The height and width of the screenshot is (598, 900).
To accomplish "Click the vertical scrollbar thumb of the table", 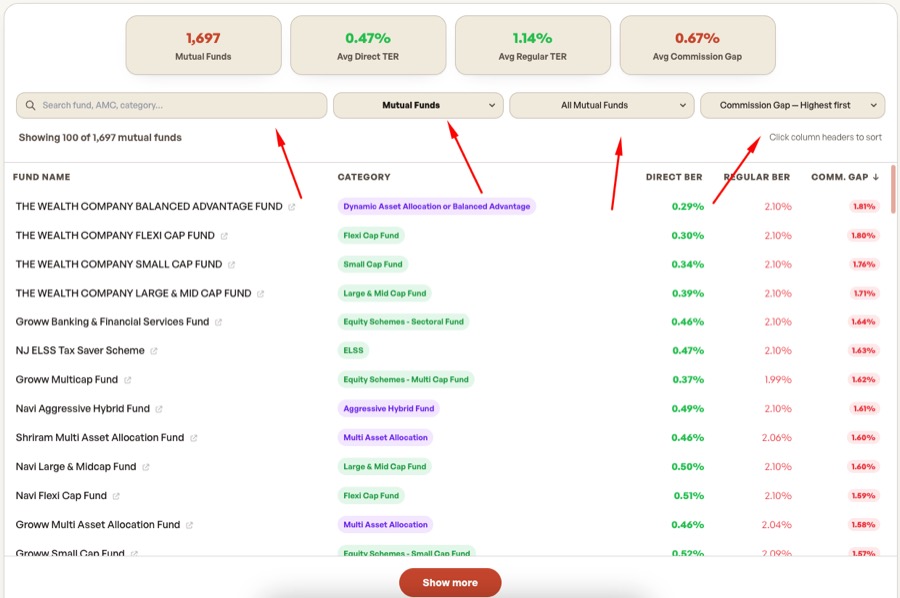I will pyautogui.click(x=893, y=189).
